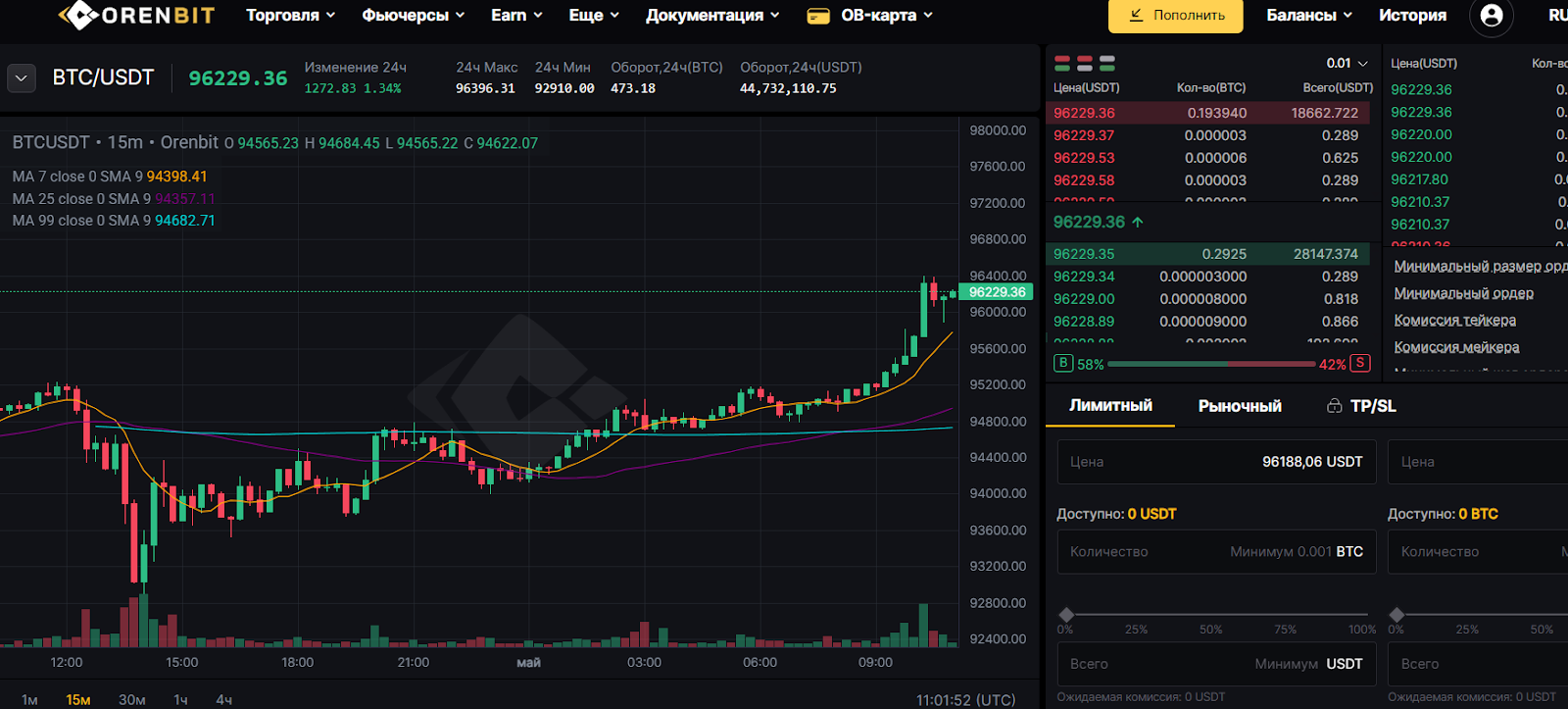Click the buy Цена input showing 96188,06 USDT
Image resolution: width=1568 pixels, height=709 pixels.
(x=1216, y=462)
